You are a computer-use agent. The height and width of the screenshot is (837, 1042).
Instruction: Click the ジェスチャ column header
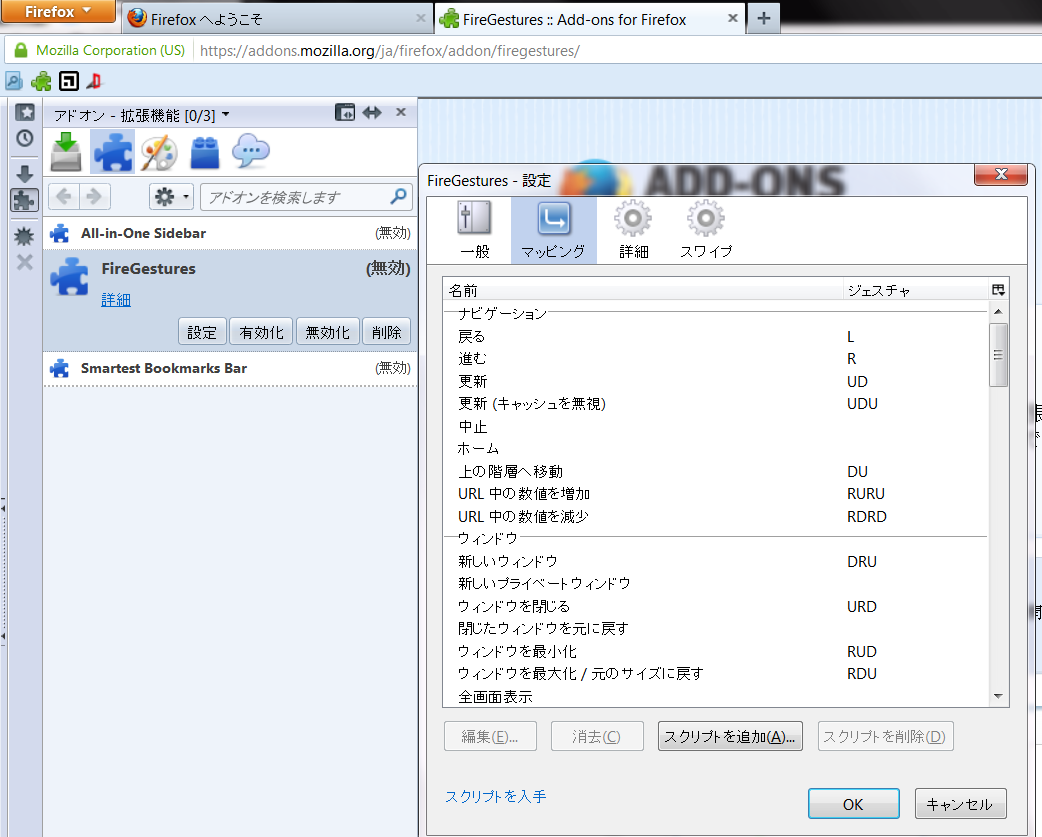point(916,290)
